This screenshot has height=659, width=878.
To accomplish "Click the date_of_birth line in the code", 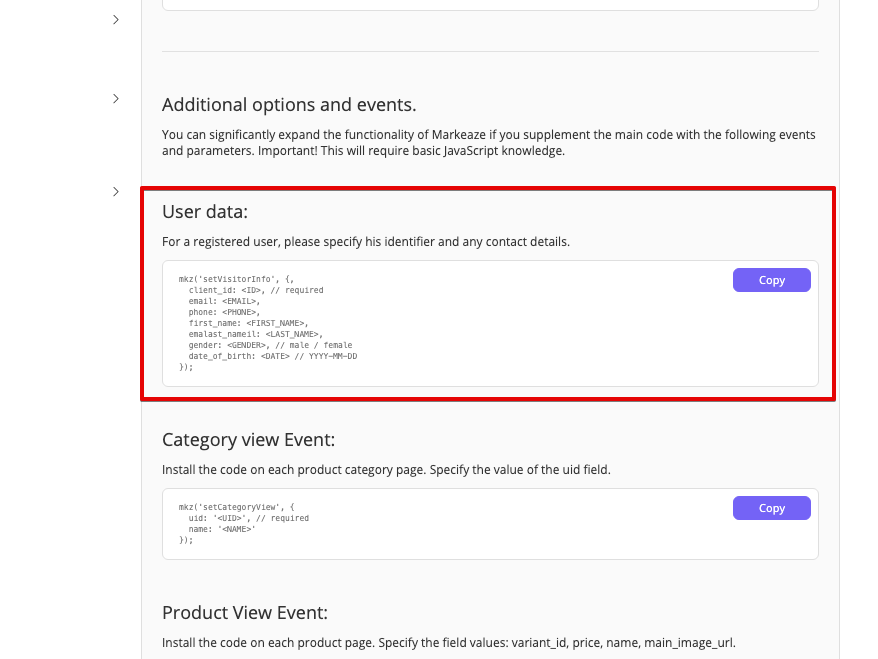I will [x=272, y=356].
